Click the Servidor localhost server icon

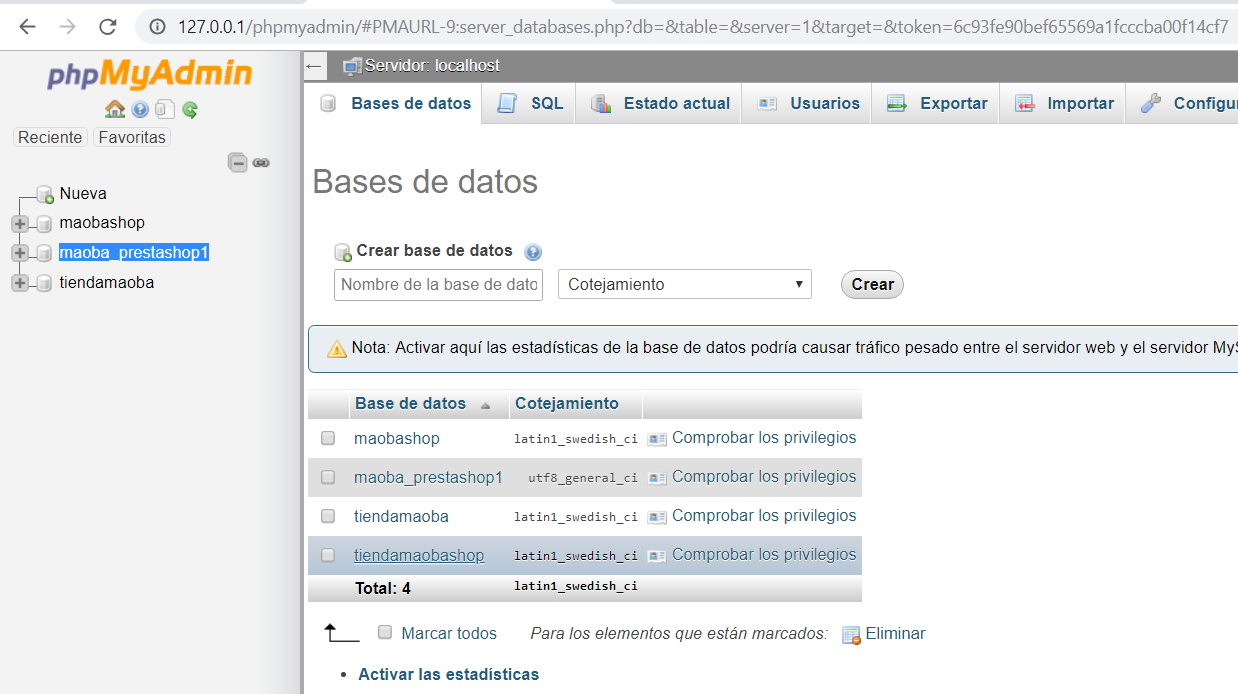(352, 66)
